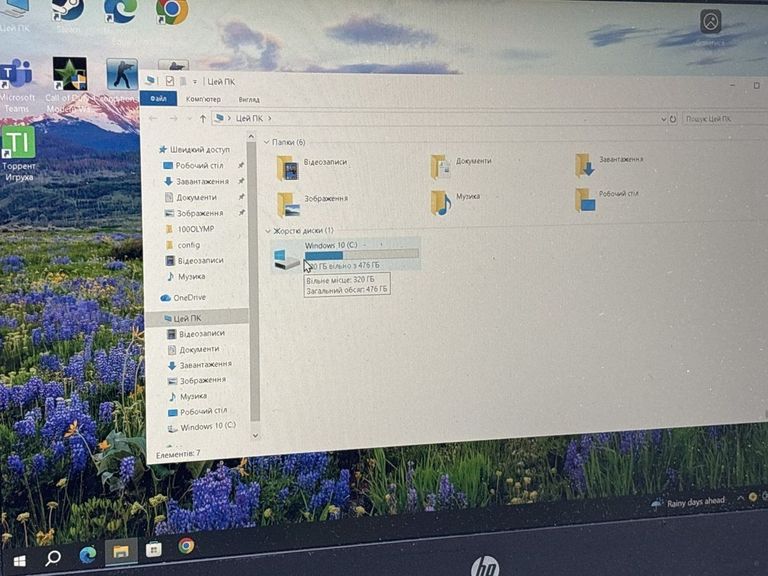Select OneDrive in the navigation pane
This screenshot has width=768, height=576.
click(188, 297)
